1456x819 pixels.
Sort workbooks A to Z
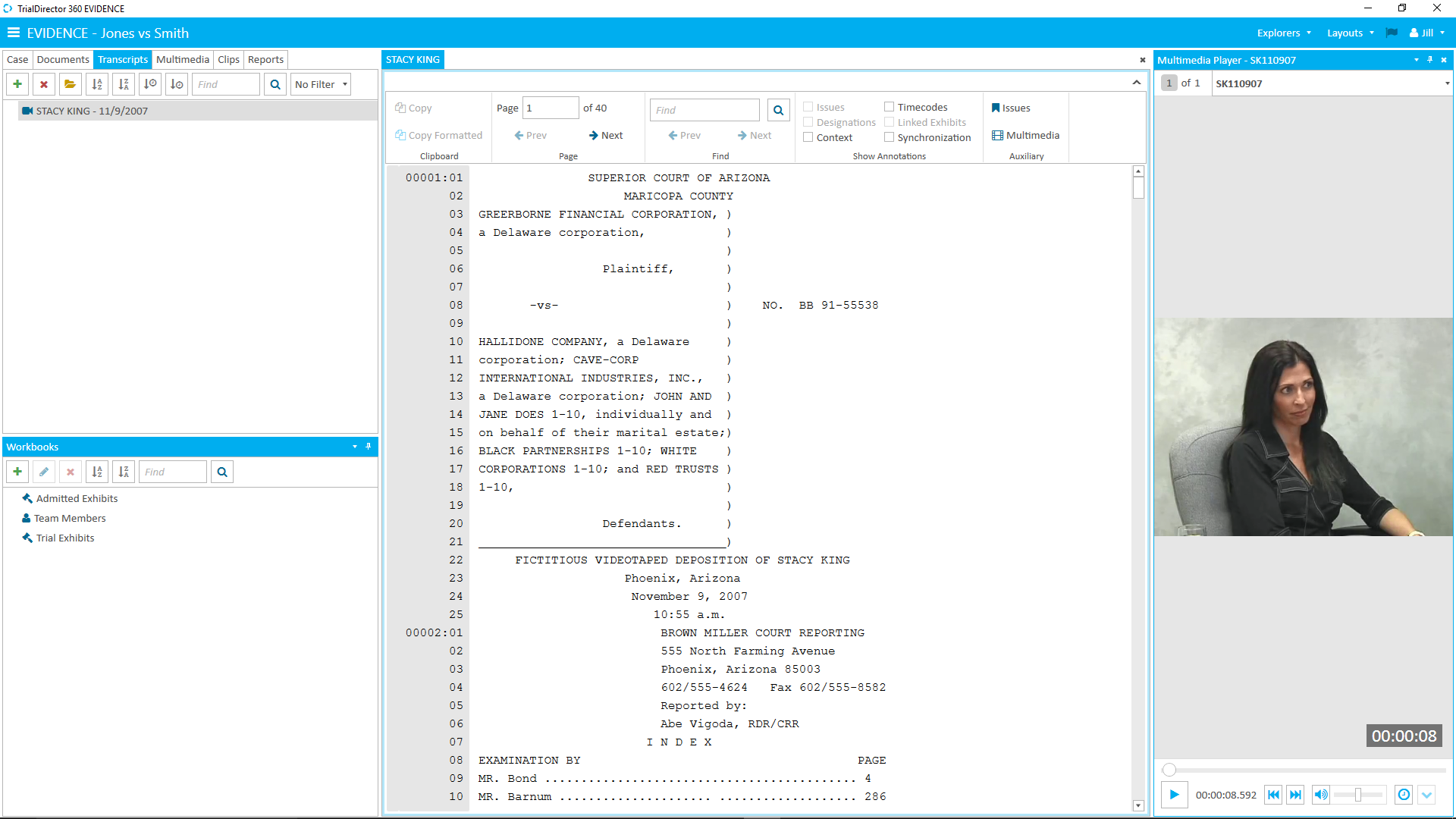(x=97, y=472)
